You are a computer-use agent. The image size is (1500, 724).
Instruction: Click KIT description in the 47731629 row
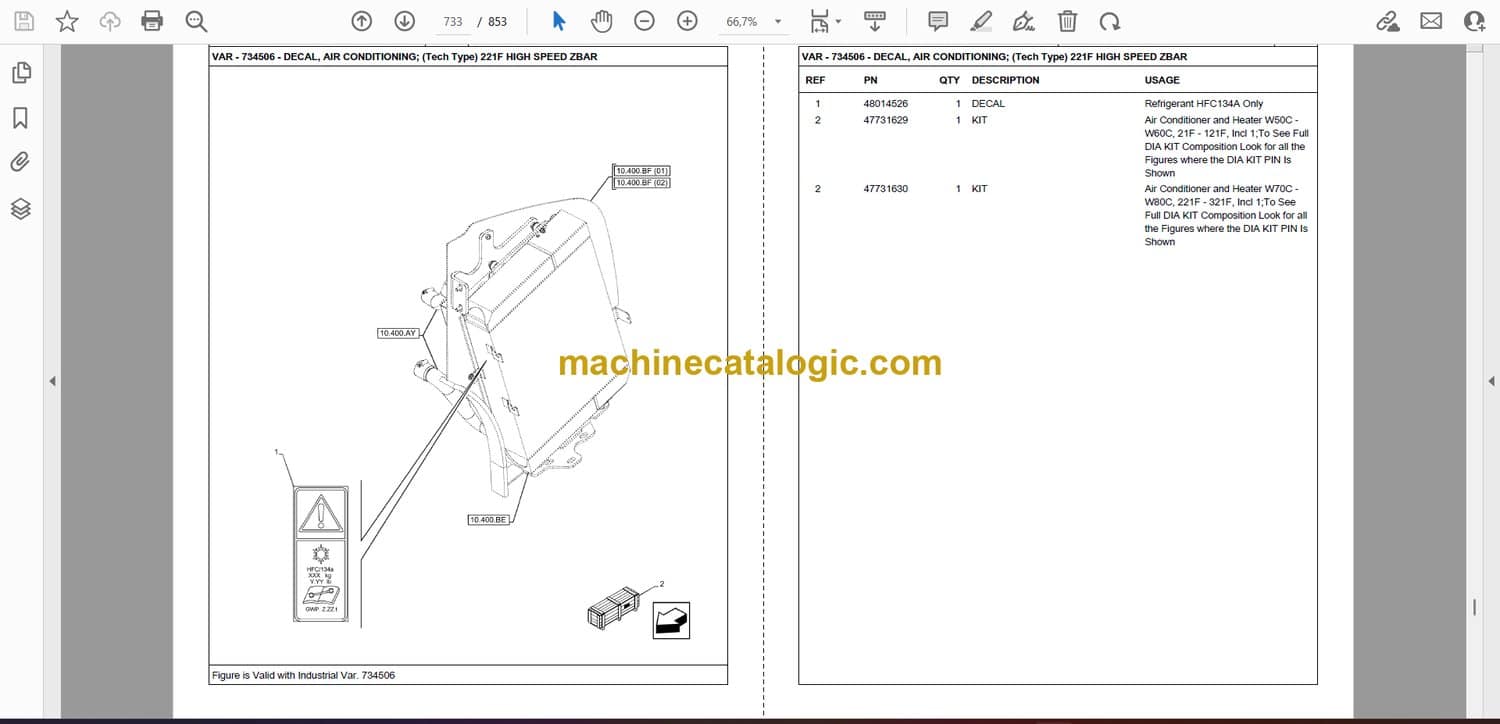click(979, 120)
